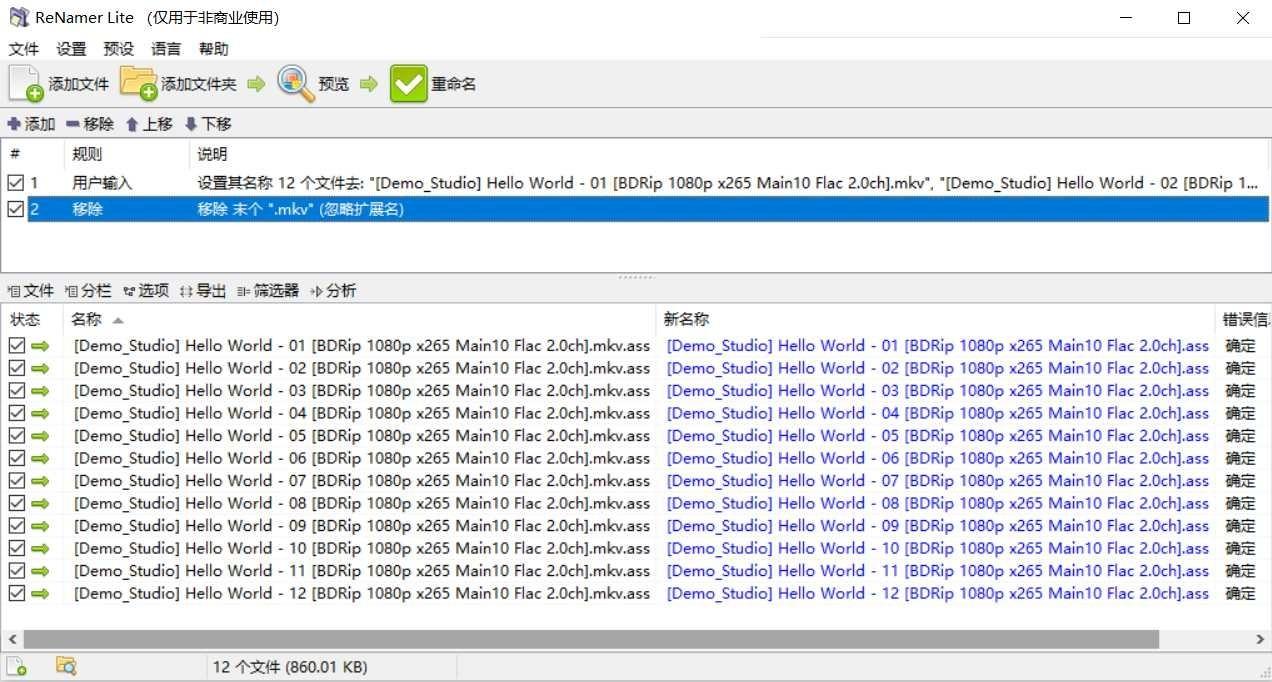Click the 添加文件 (Add files) icon

tap(26, 84)
